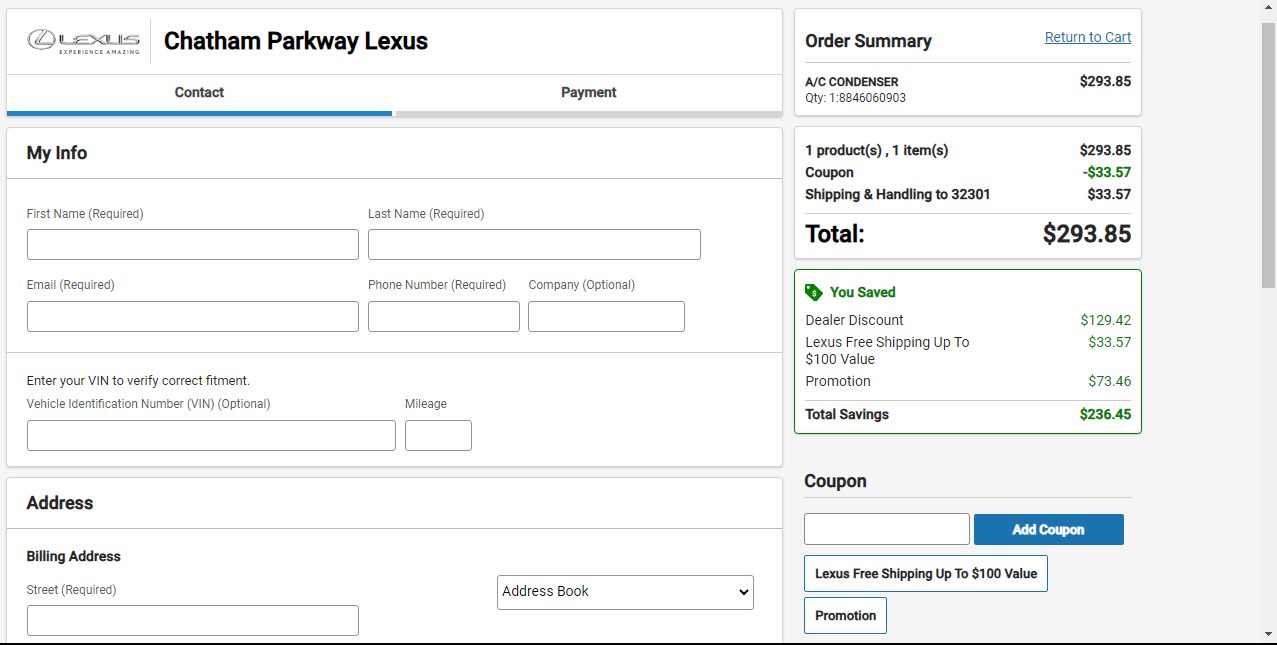Click the Promotion $73.46 savings amount
The image size is (1277, 645).
[x=1110, y=381]
